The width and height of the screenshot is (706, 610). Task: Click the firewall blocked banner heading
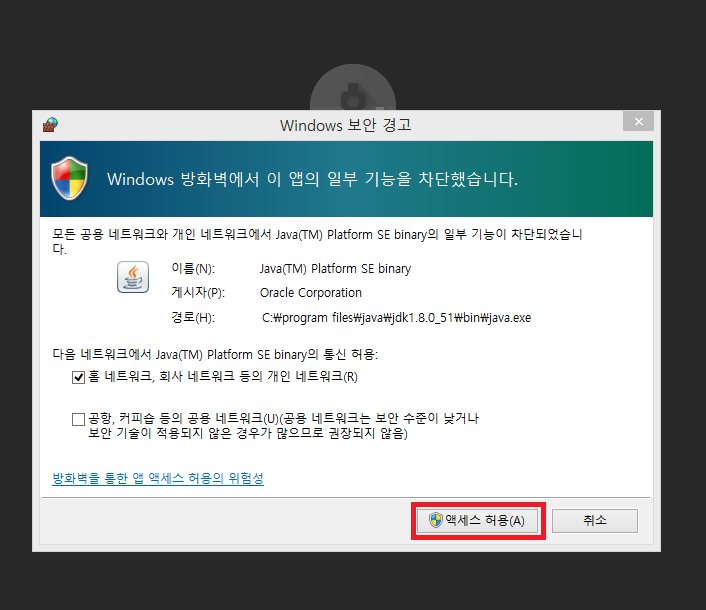point(312,179)
